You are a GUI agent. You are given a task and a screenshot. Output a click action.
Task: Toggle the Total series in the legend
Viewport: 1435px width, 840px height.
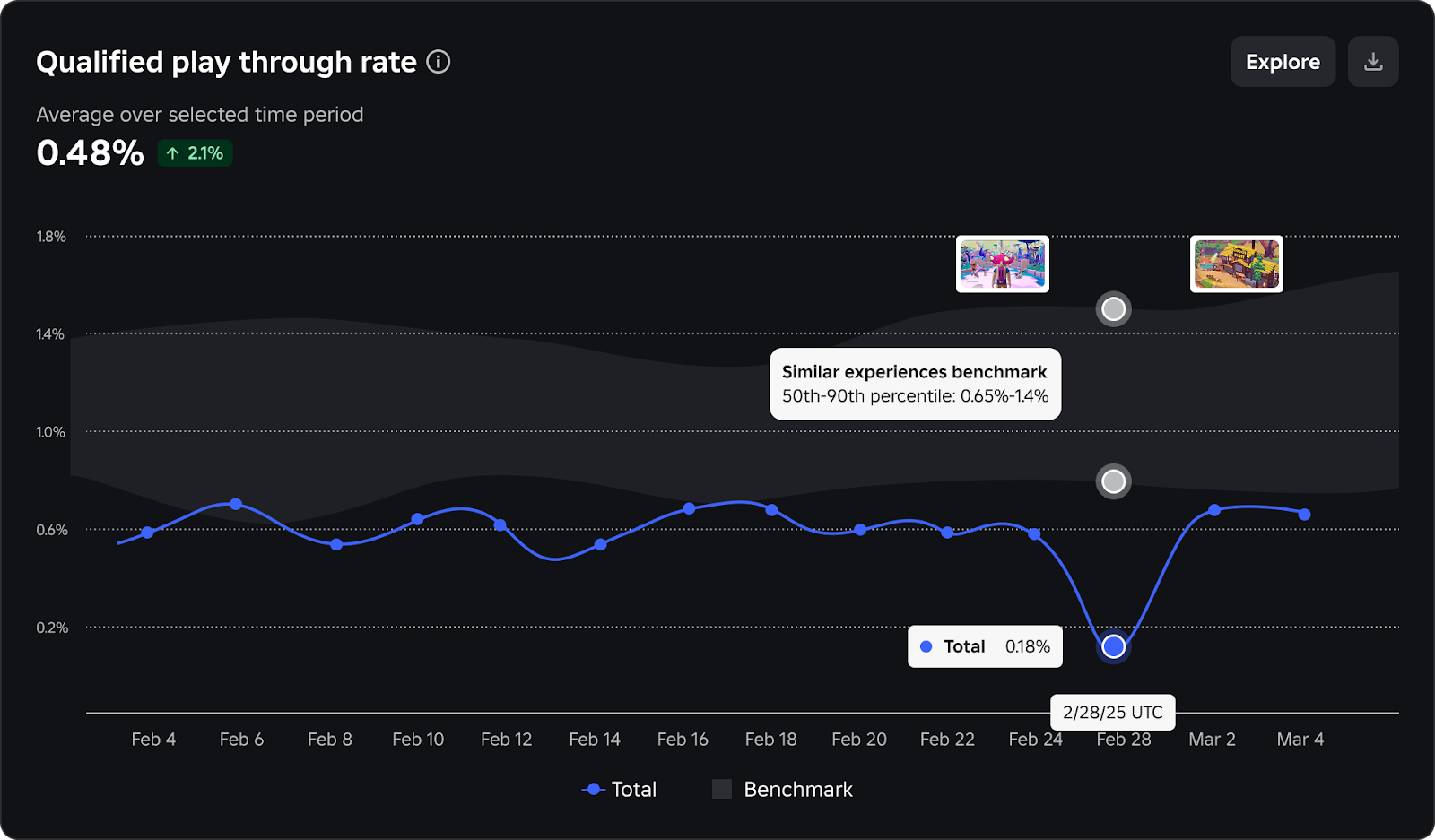(620, 790)
